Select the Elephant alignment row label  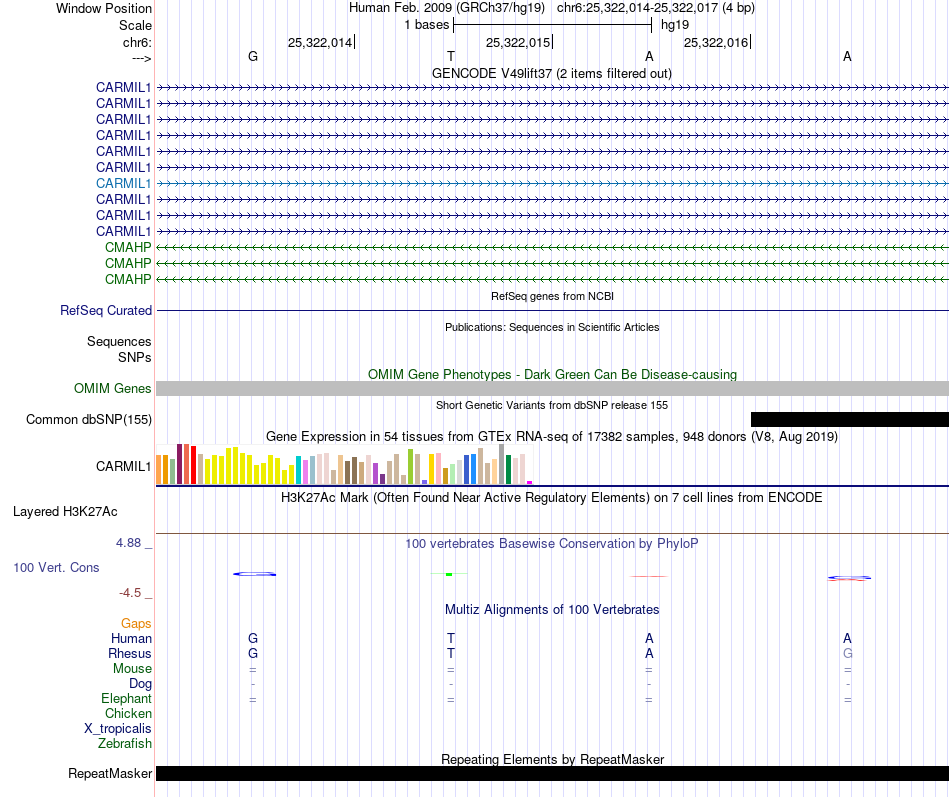click(126, 698)
